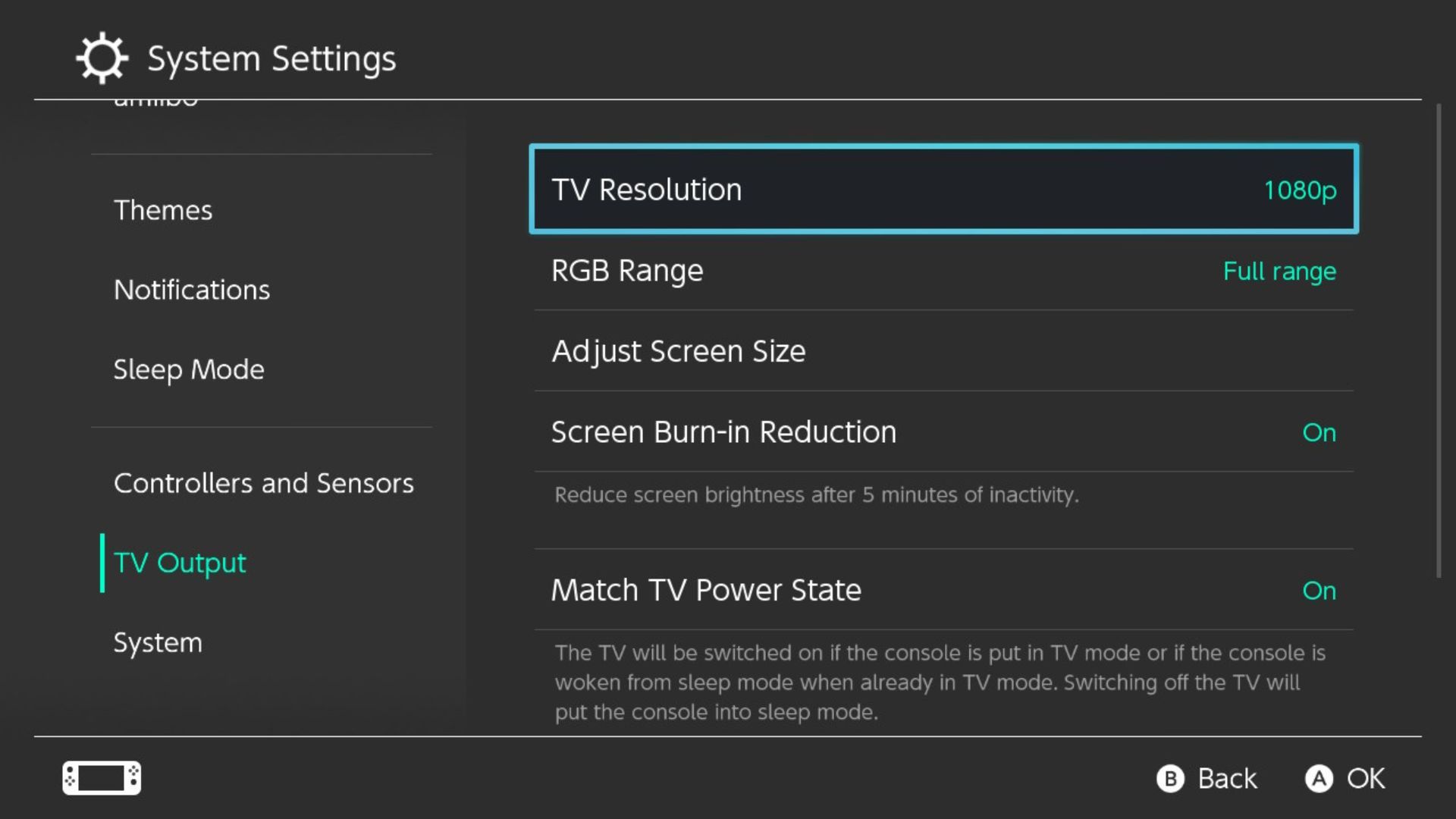Open Notifications settings

(192, 290)
